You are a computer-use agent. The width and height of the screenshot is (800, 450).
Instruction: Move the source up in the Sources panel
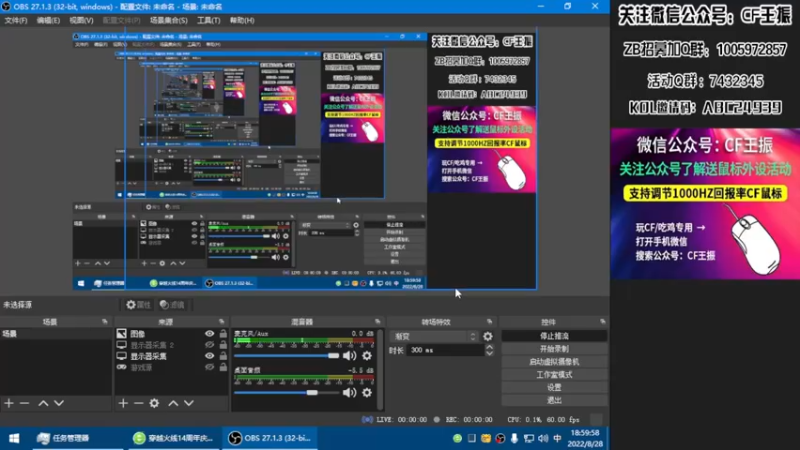[x=173, y=403]
